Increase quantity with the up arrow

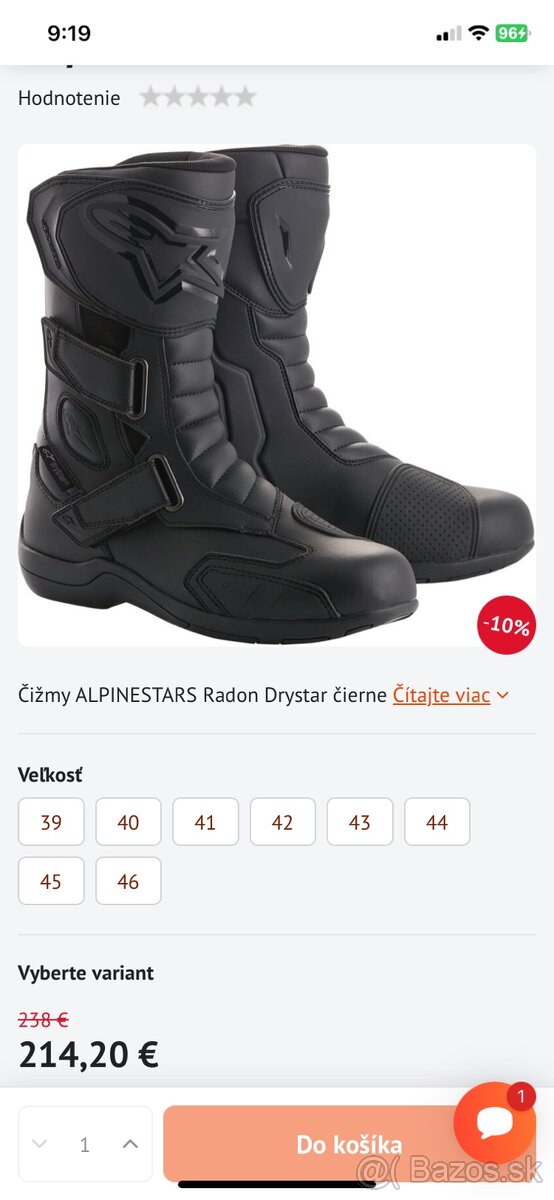(x=130, y=1144)
